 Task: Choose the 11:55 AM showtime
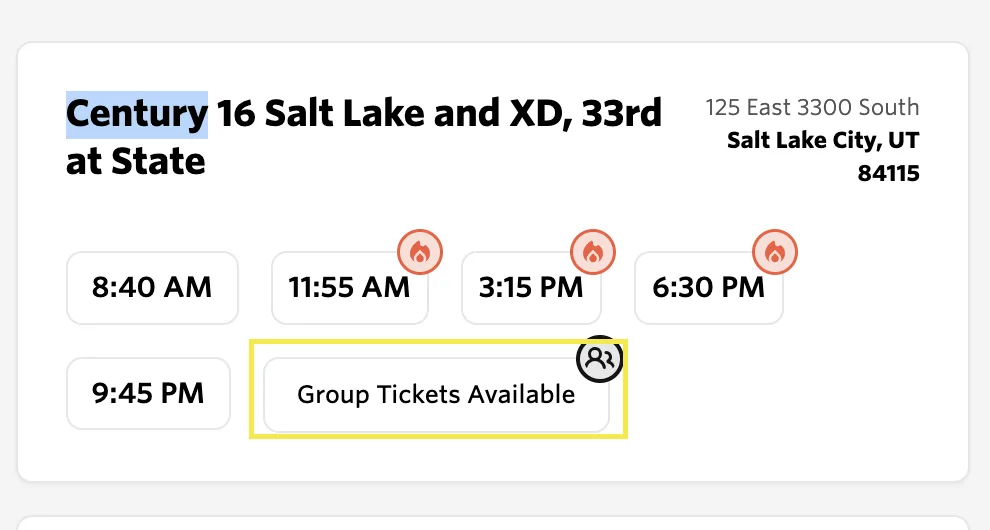pos(350,287)
